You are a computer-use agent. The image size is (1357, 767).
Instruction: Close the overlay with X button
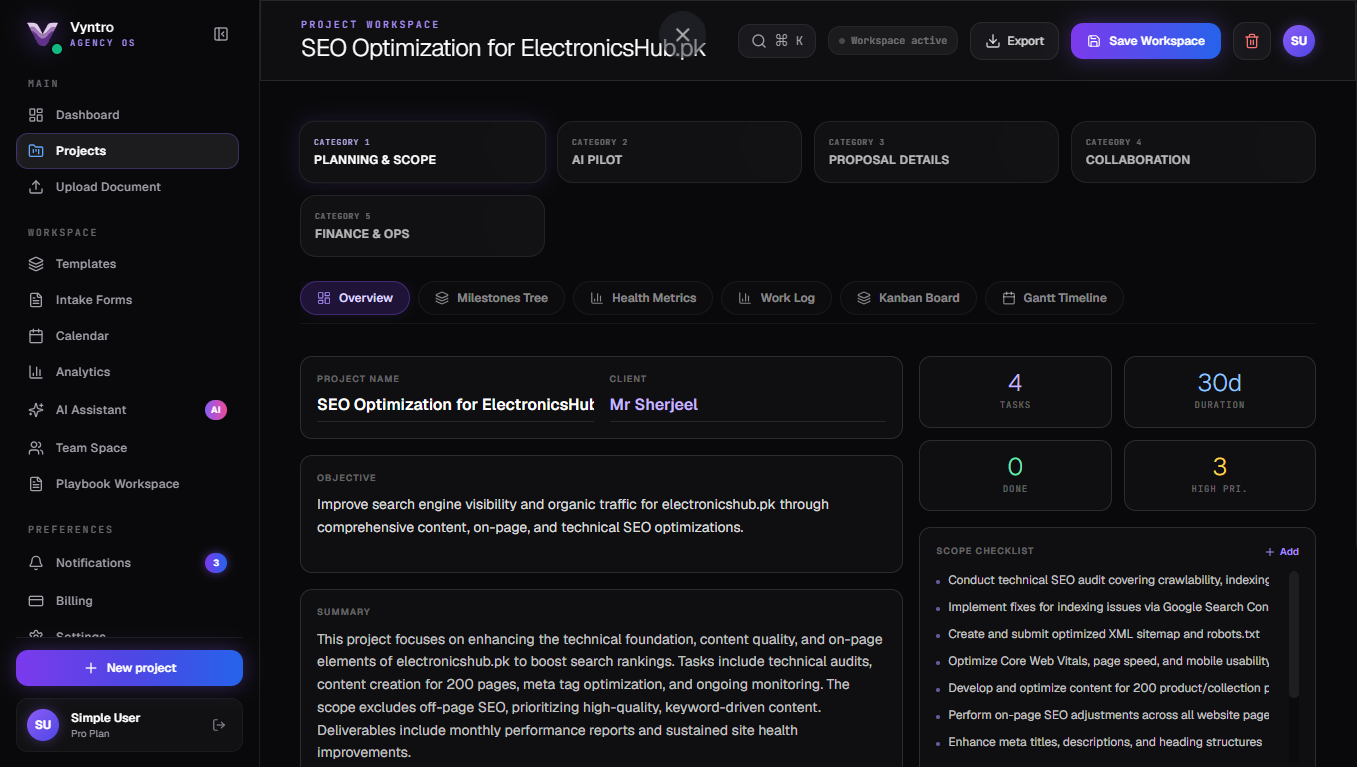click(683, 35)
